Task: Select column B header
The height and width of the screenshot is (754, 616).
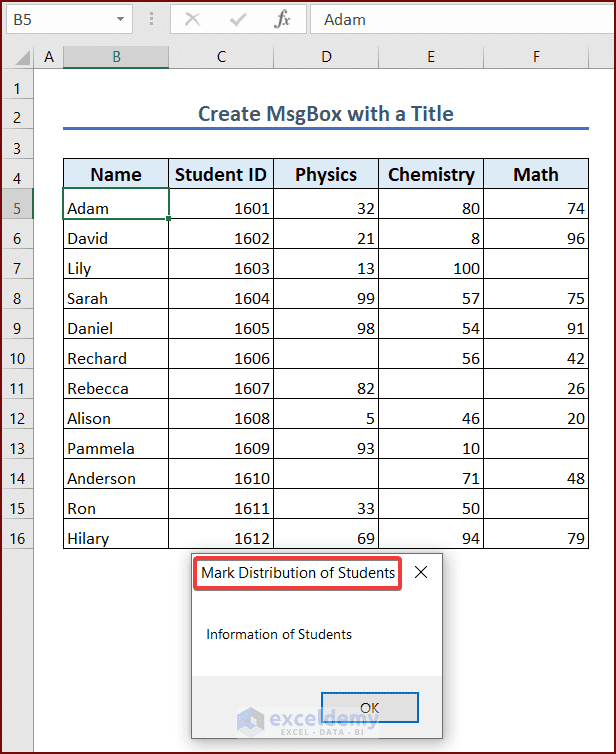Action: tap(116, 57)
